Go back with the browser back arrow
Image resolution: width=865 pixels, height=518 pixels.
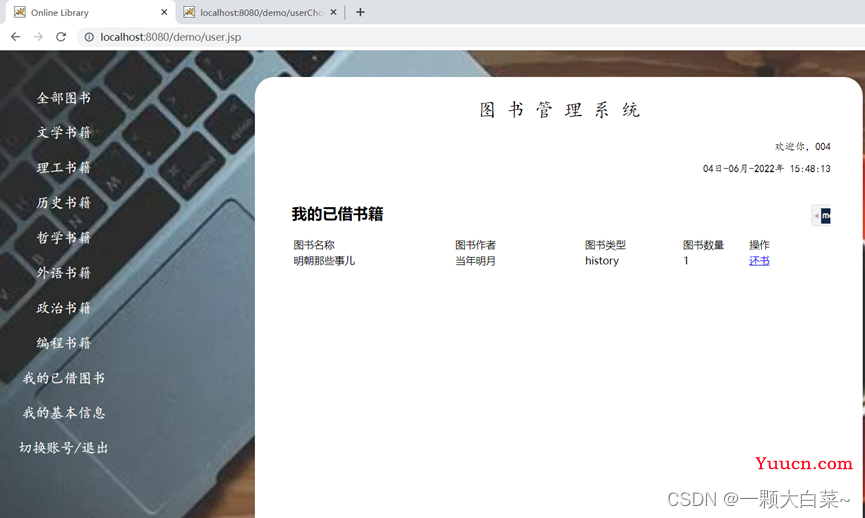click(x=15, y=36)
